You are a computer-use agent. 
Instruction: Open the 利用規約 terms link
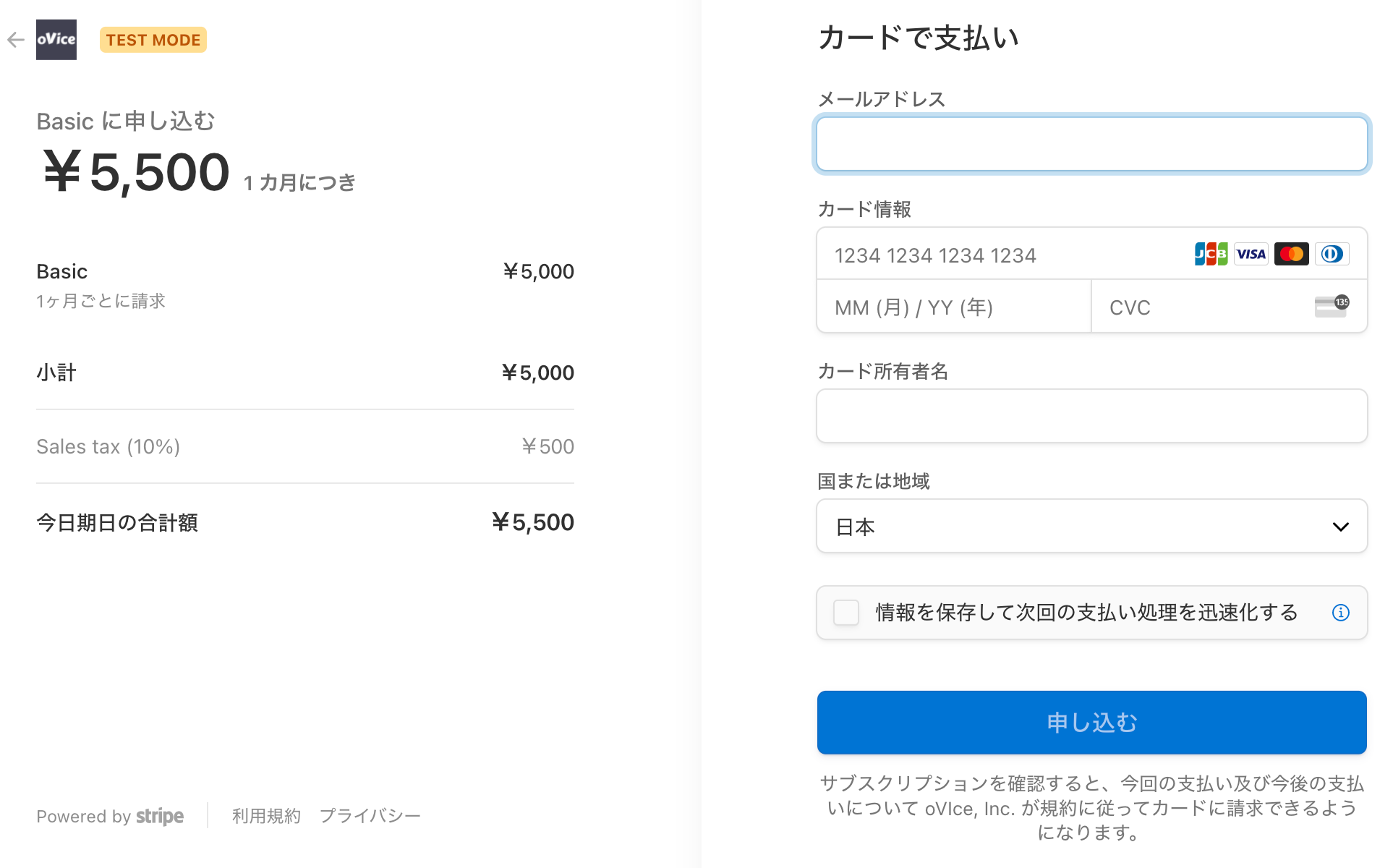pyautogui.click(x=266, y=816)
